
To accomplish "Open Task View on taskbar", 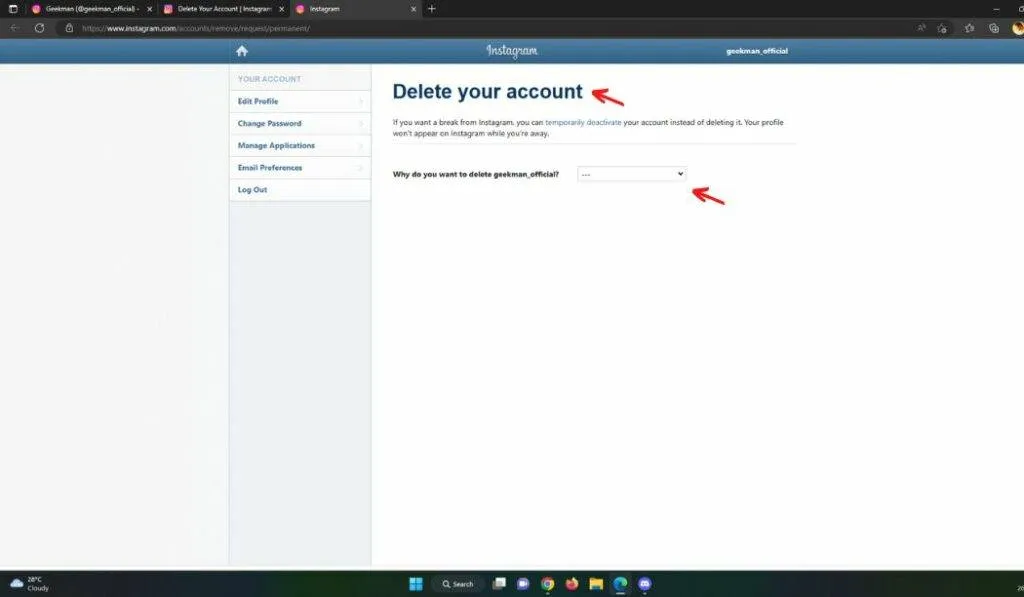I will tap(499, 583).
